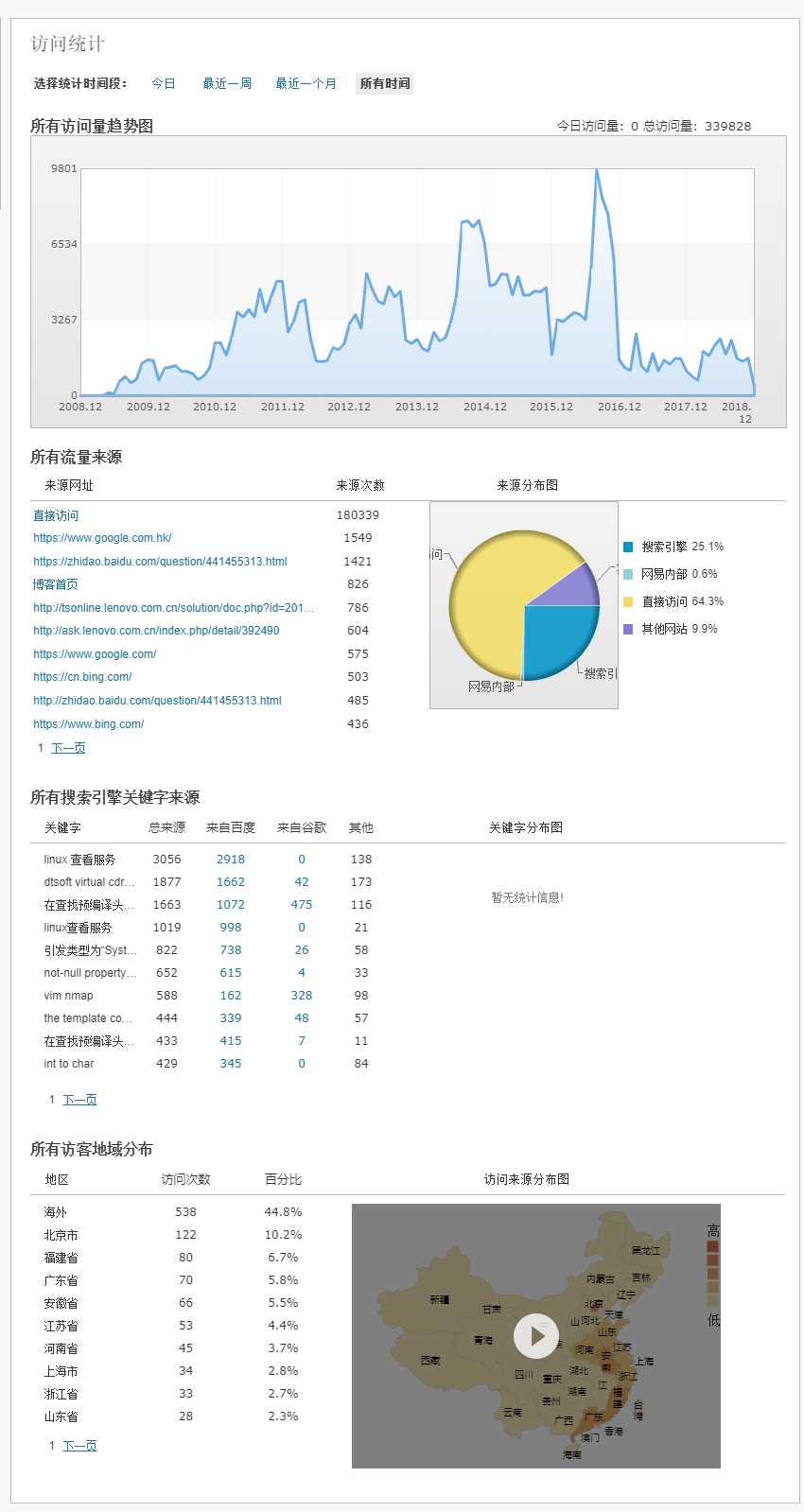Go to next page of traffic sources
Screen dimensions: 804x1512
(x=68, y=748)
